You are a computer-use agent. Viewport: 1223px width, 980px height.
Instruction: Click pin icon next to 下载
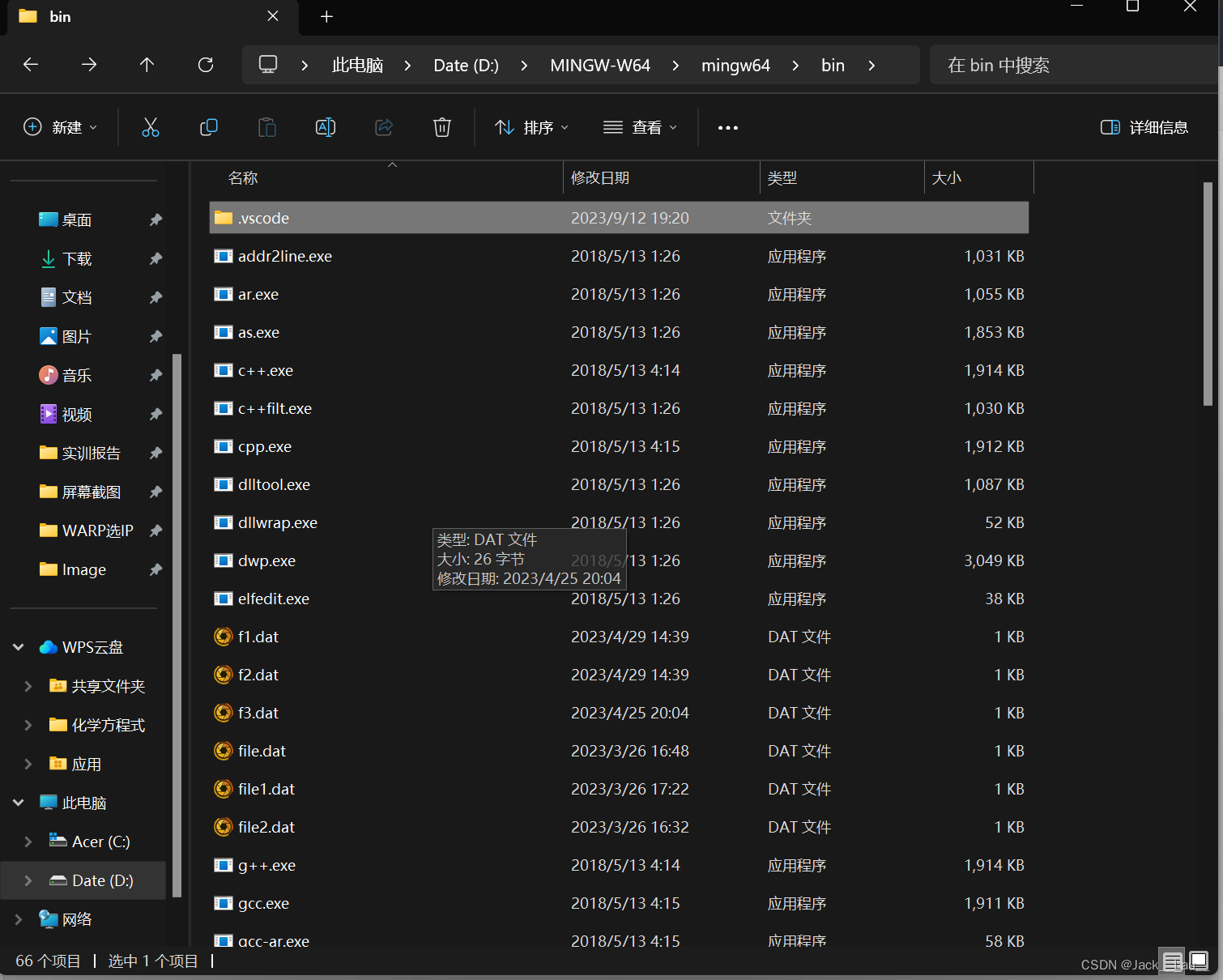coord(156,258)
